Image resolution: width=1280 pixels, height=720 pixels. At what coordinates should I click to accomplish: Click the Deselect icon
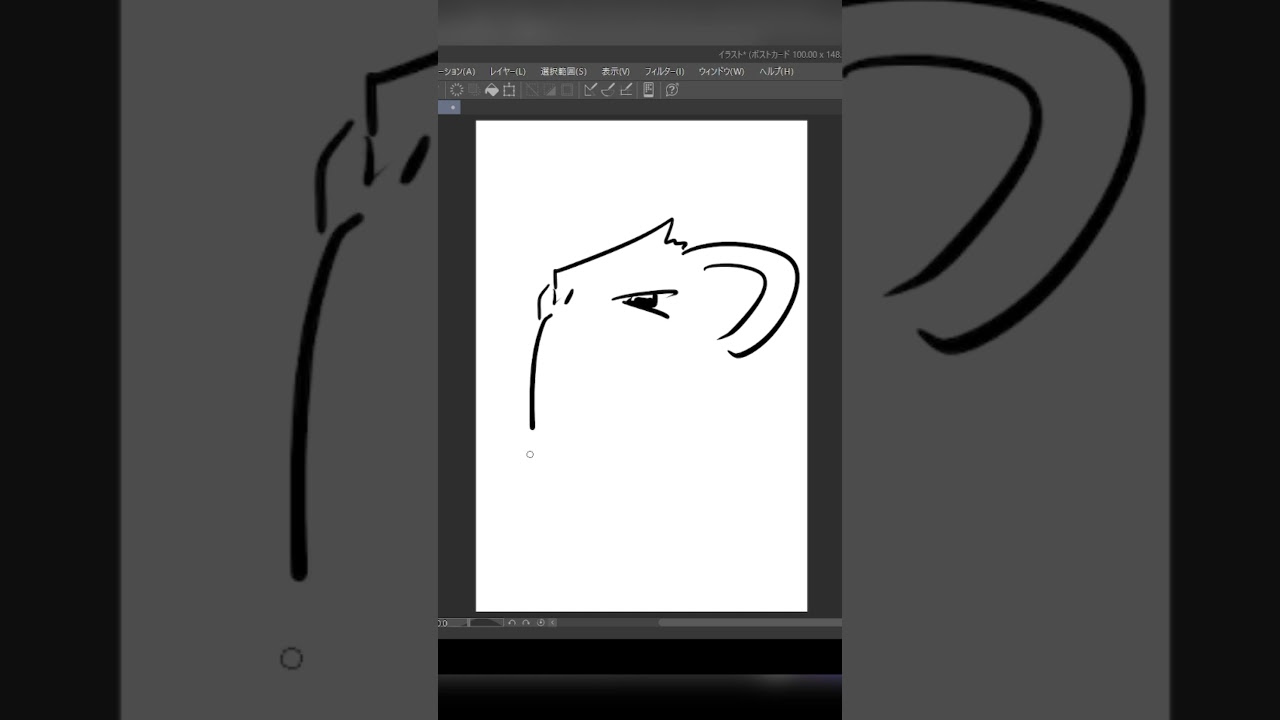532,90
